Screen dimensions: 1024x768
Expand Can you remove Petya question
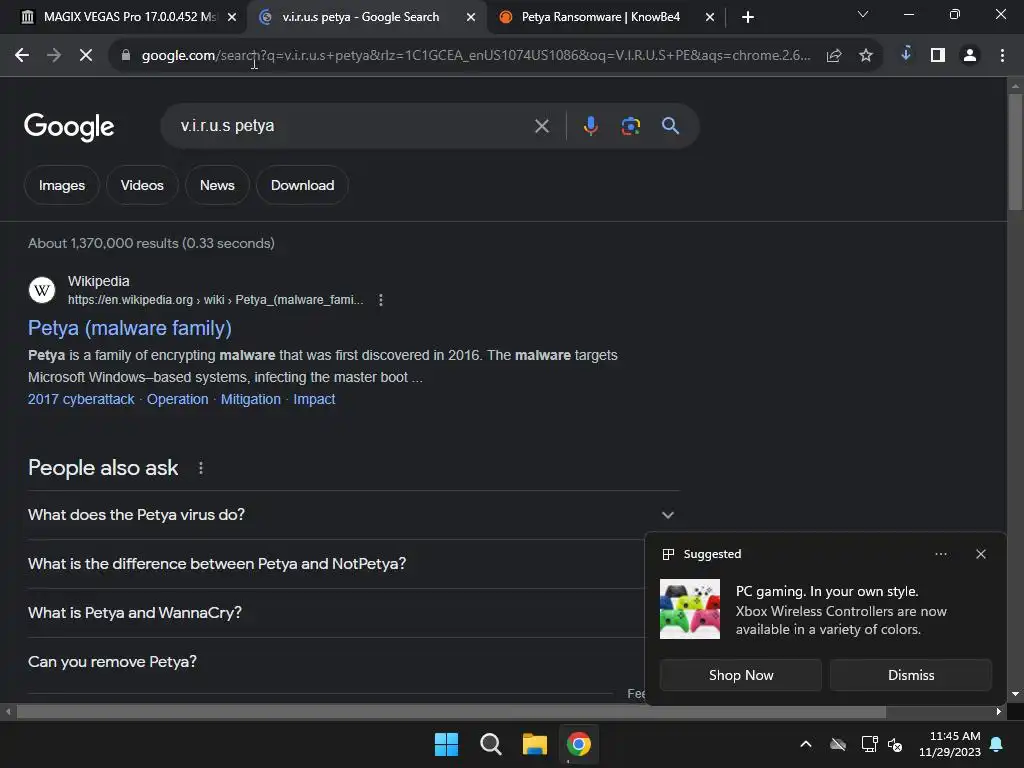coord(336,662)
